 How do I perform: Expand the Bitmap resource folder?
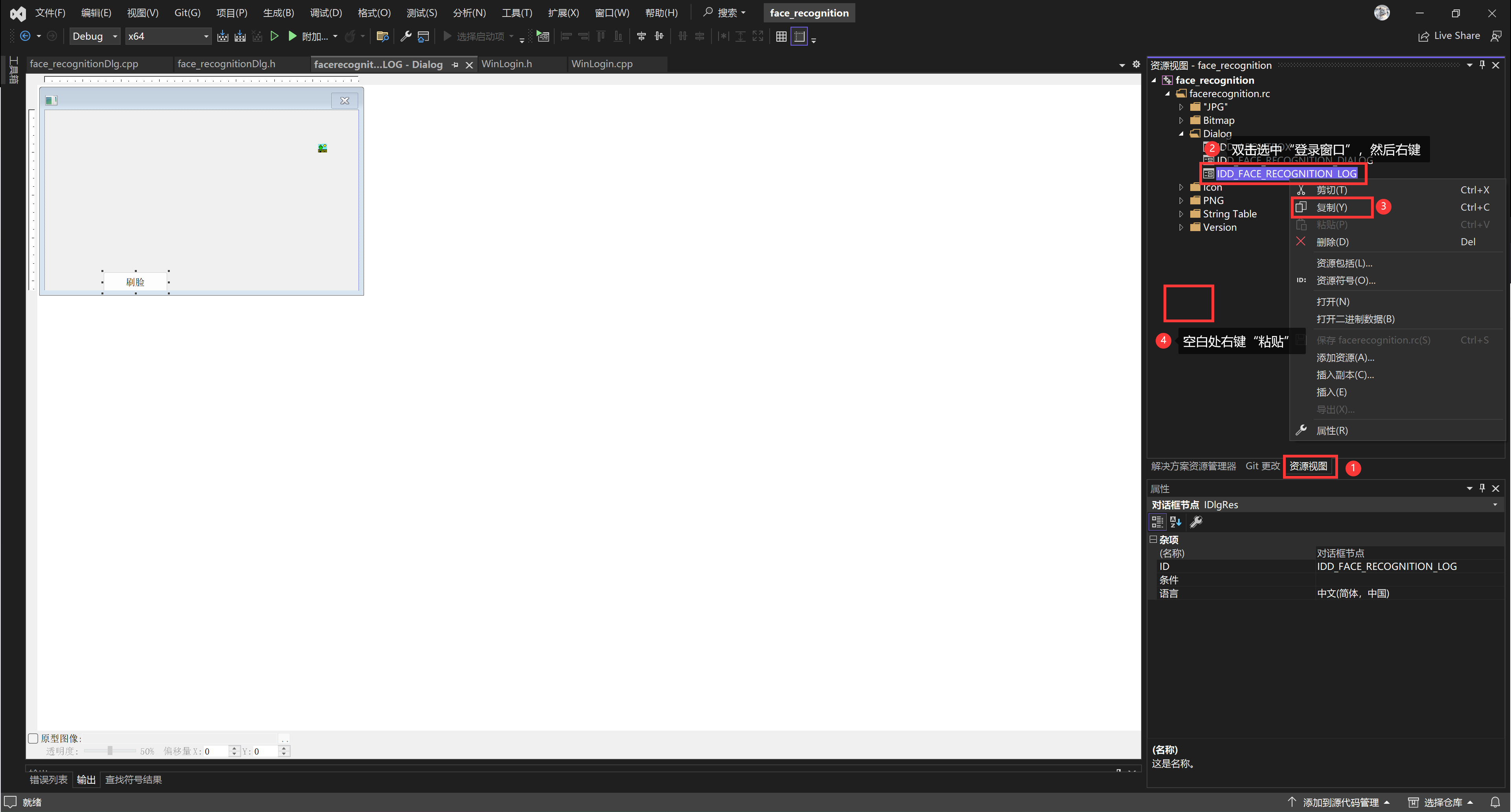[x=1181, y=120]
